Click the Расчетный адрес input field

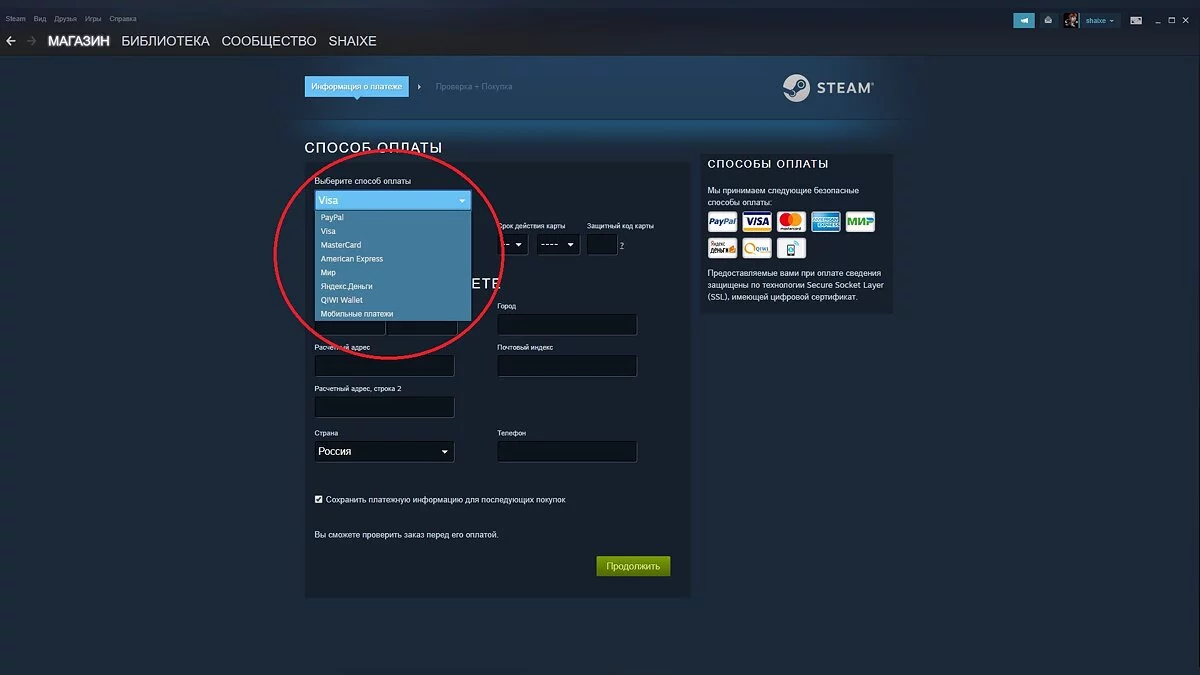point(384,366)
